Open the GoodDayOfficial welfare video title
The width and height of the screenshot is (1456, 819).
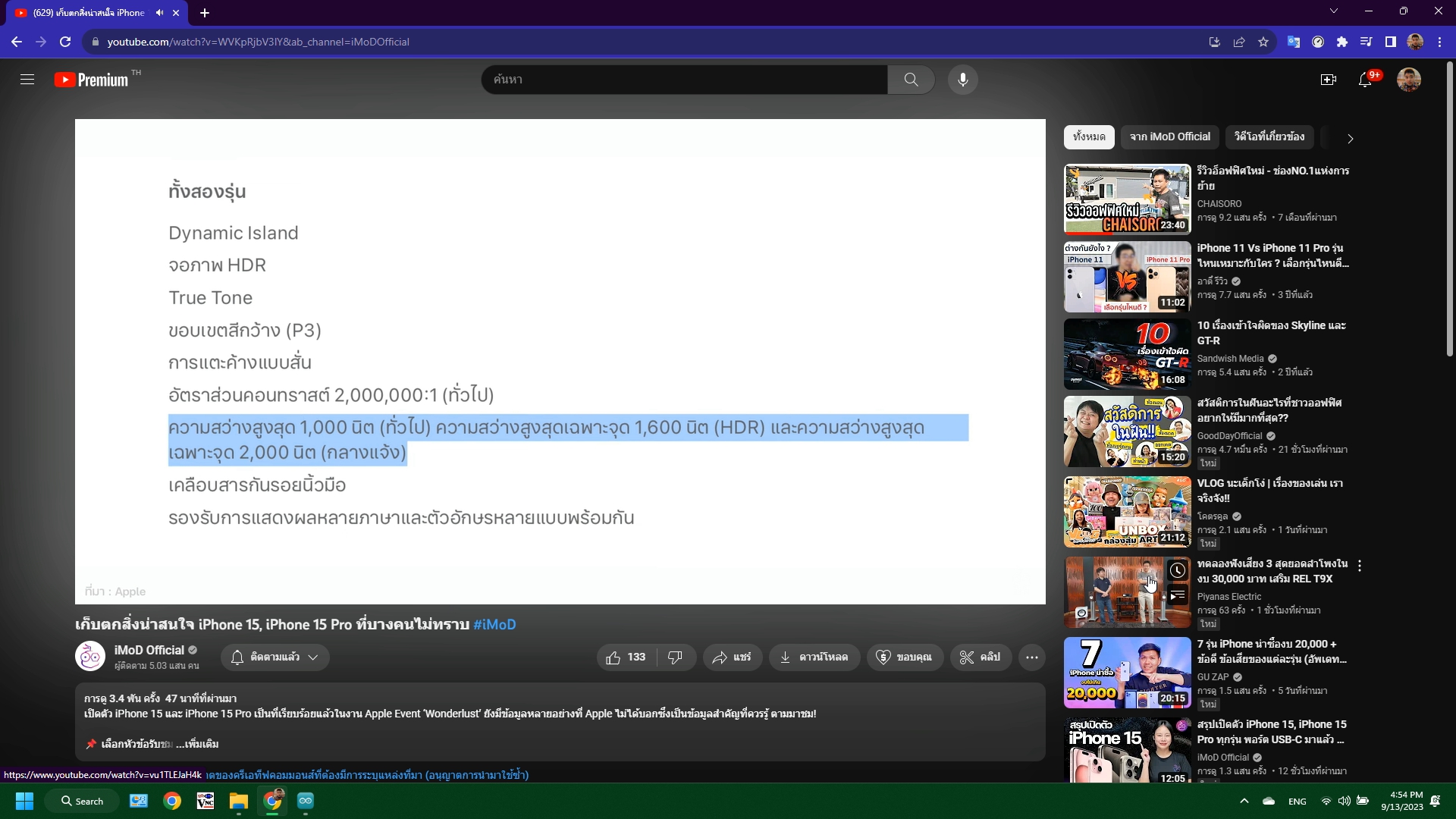pyautogui.click(x=1269, y=410)
